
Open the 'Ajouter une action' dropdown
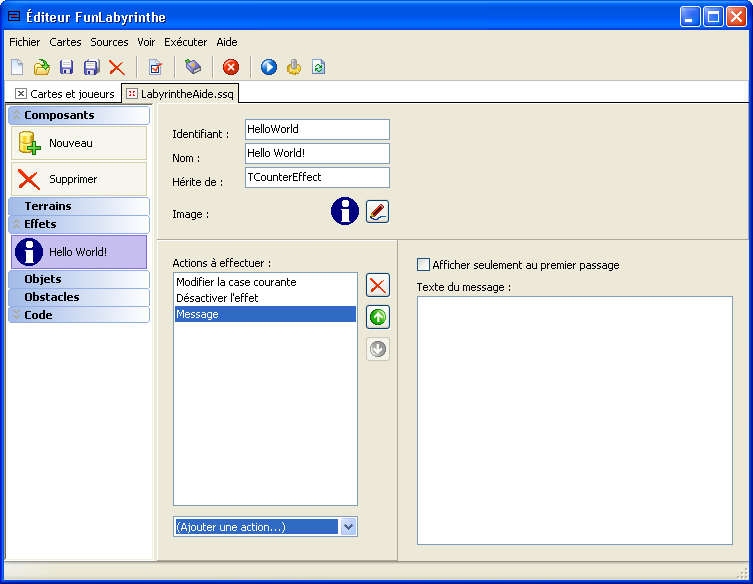coord(348,526)
